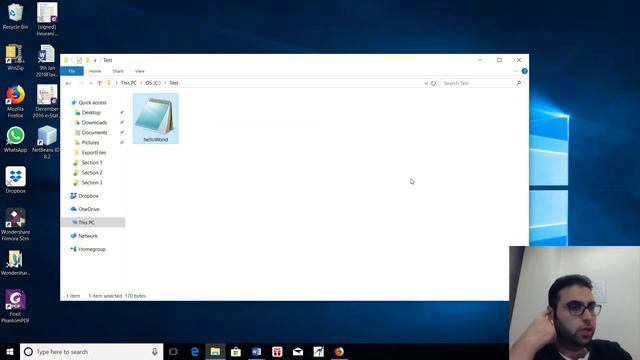Click the taskbar Type here to search box
Screen dimensions: 640x360
tap(91, 352)
